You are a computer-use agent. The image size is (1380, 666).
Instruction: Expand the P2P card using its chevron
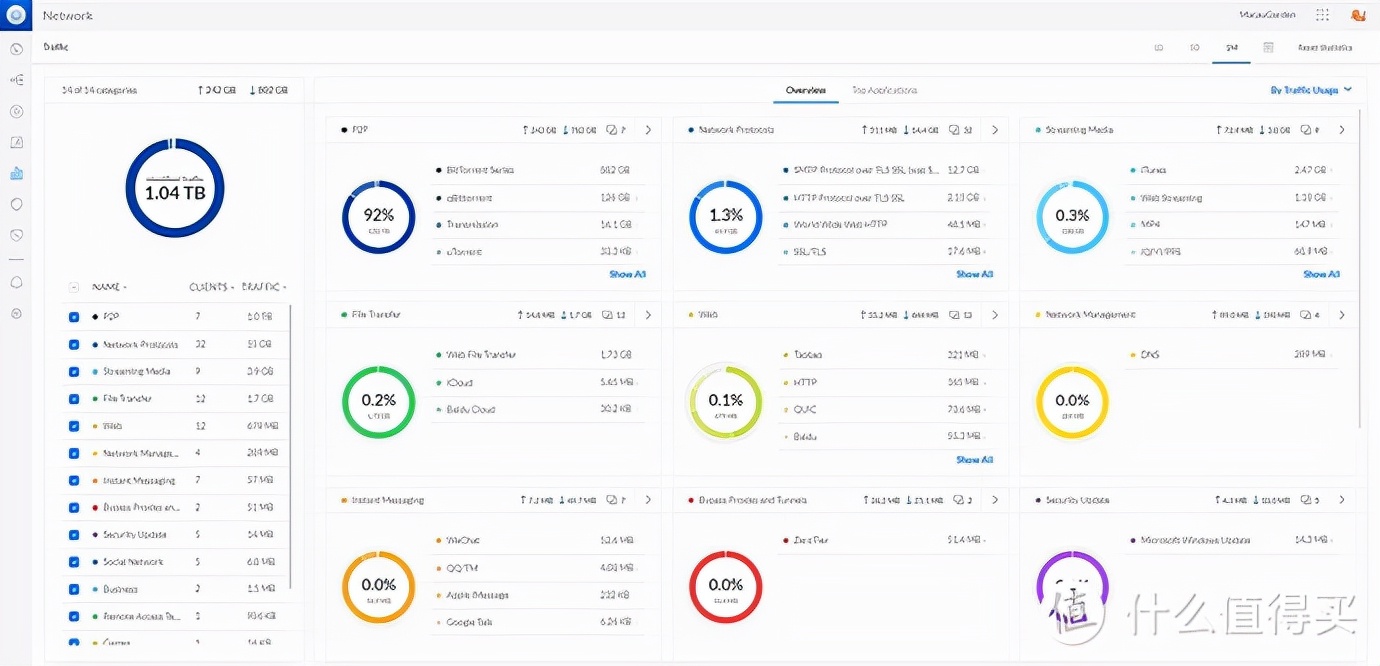coord(648,130)
